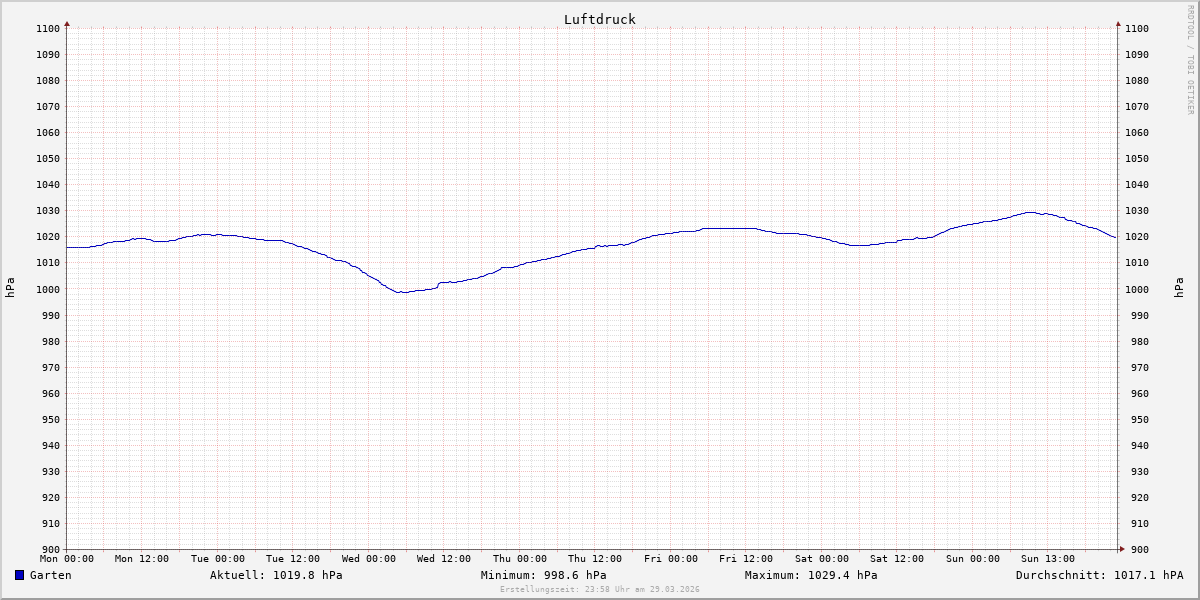
Task: Click the 1100 label on left y-axis
Action: coord(48,28)
